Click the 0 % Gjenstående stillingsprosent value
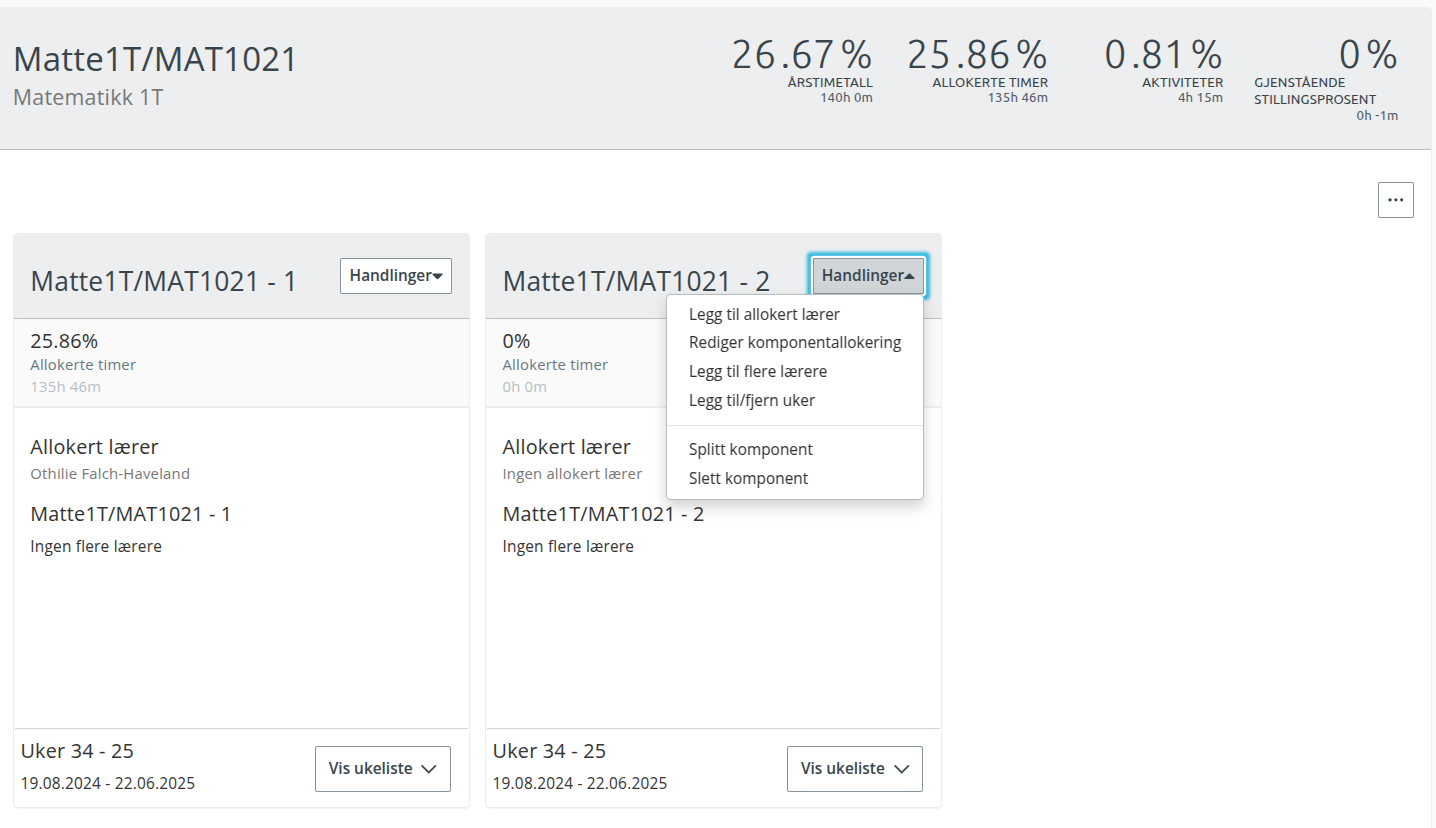 1368,54
